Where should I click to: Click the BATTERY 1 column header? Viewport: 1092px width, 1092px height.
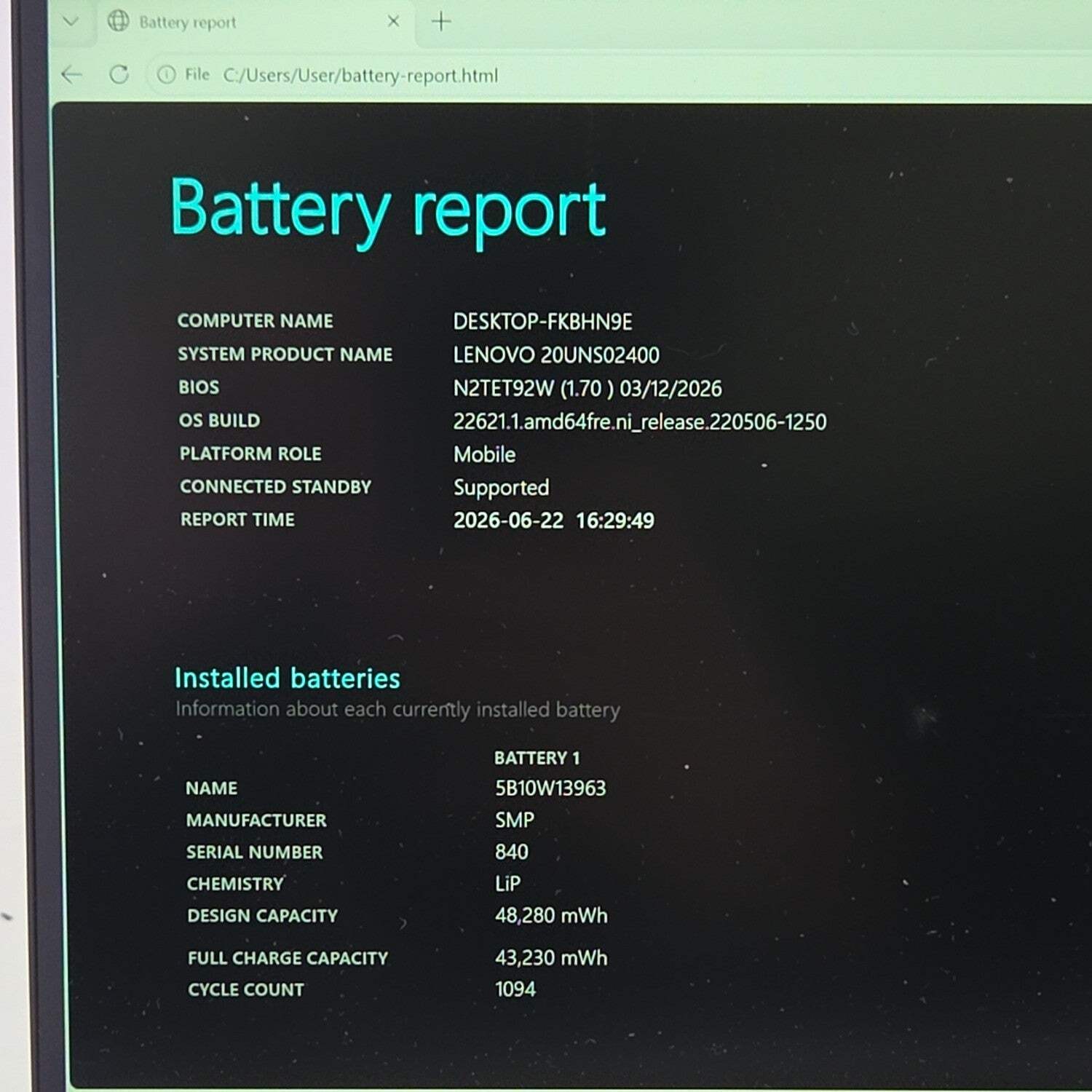(x=537, y=758)
